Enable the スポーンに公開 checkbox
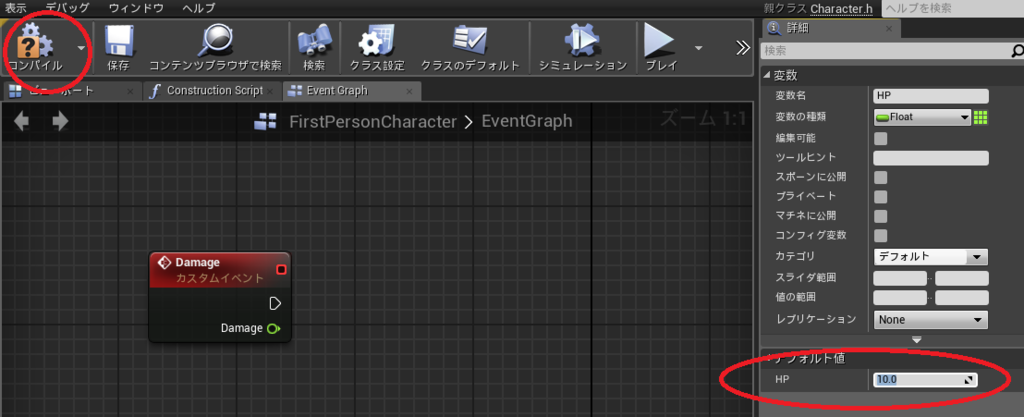Screen dimensions: 1024x417 [880, 177]
